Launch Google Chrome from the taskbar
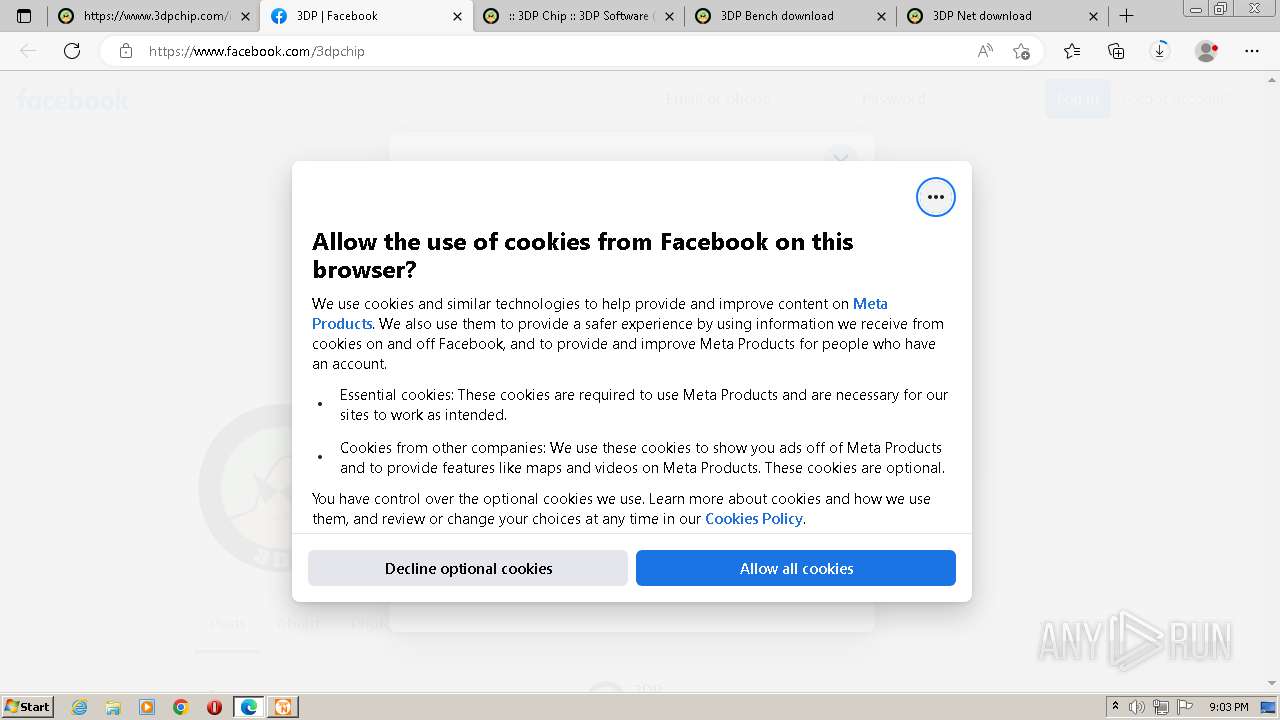This screenshot has height=720, width=1280. pyautogui.click(x=181, y=707)
